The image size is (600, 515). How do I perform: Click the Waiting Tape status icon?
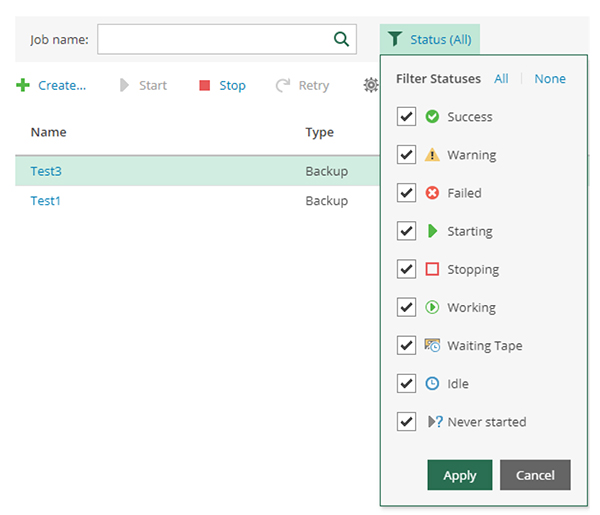click(432, 345)
